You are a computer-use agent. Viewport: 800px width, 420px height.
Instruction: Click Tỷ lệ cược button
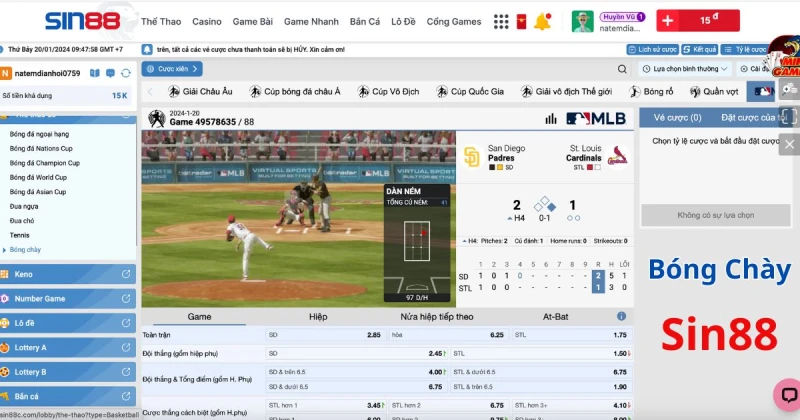click(744, 50)
